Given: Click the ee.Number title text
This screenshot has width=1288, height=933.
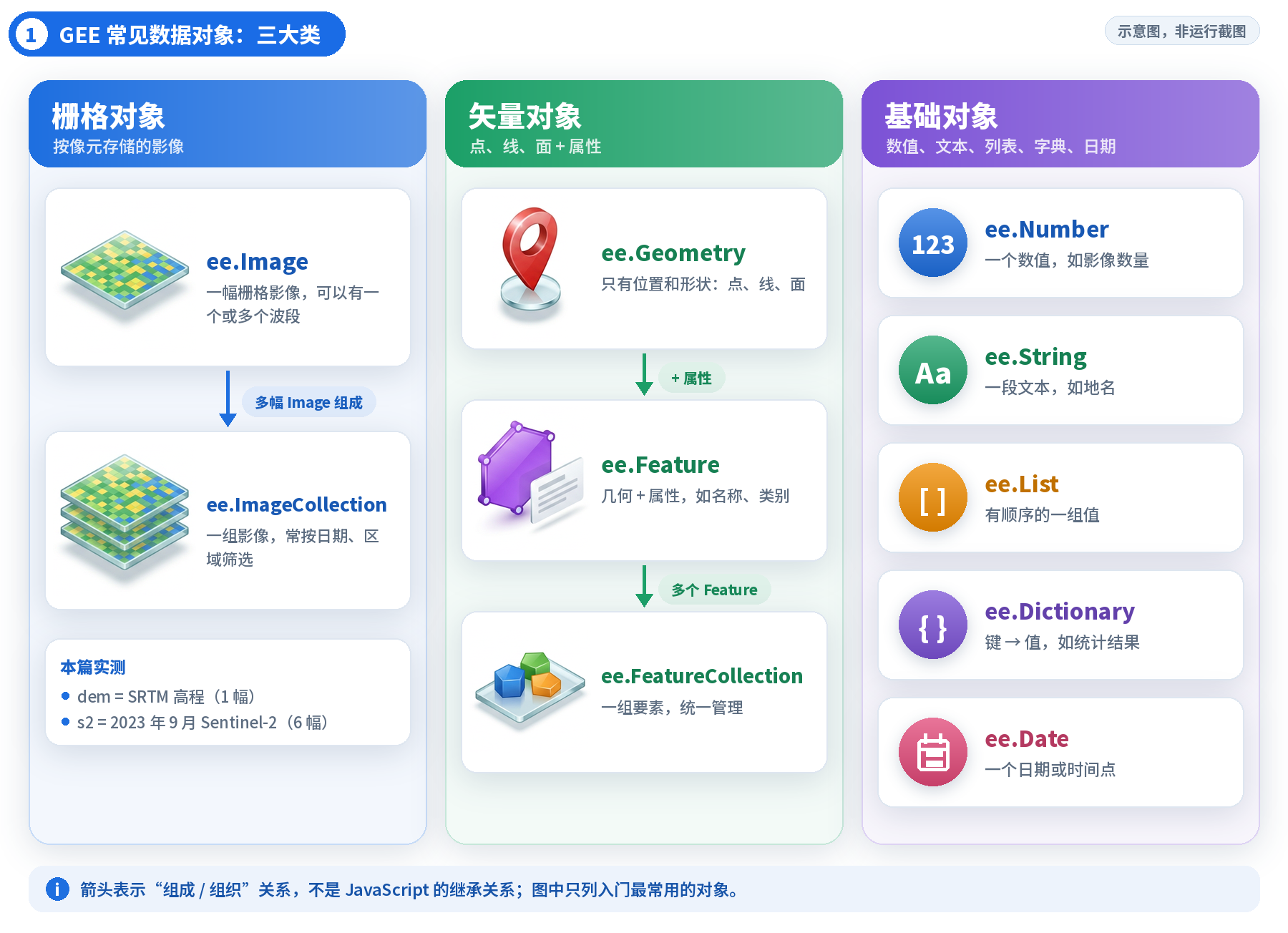Looking at the screenshot, I should click(x=1047, y=230).
